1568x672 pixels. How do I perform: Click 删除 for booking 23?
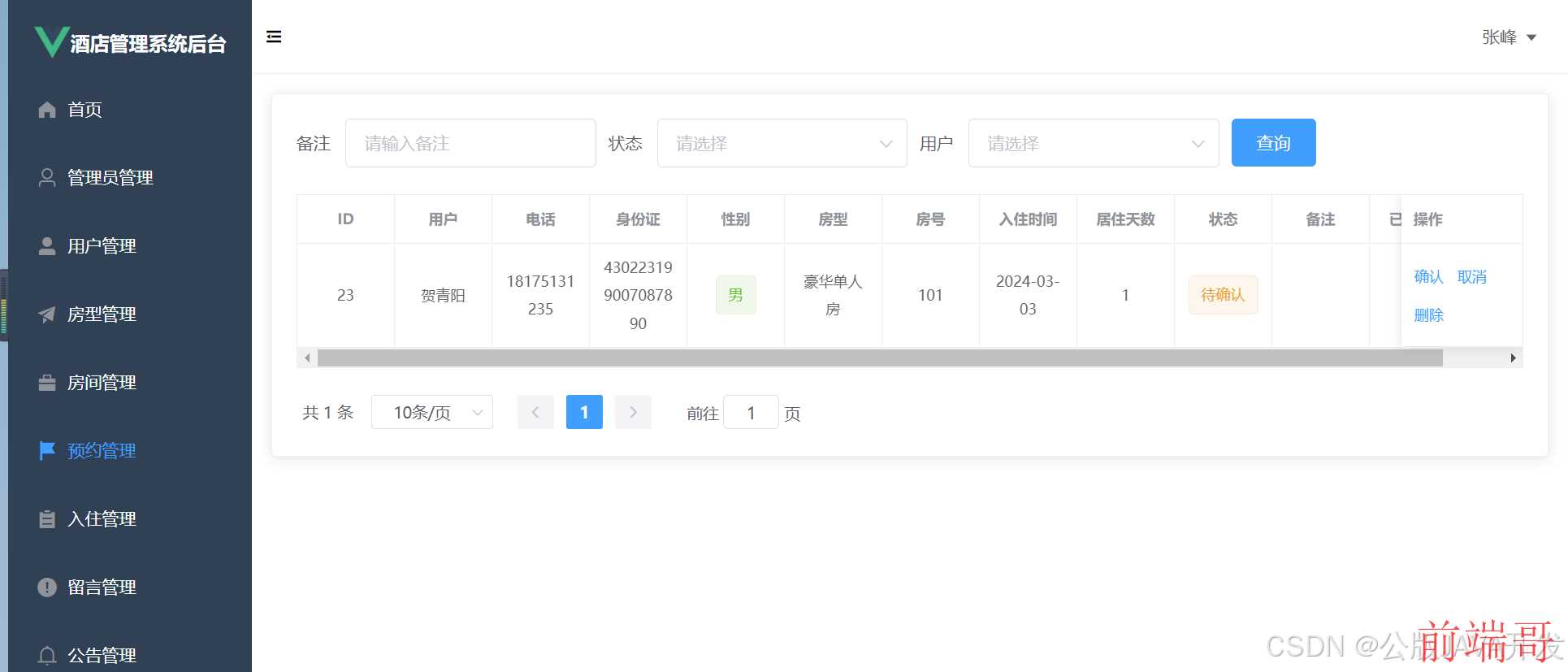[1428, 315]
